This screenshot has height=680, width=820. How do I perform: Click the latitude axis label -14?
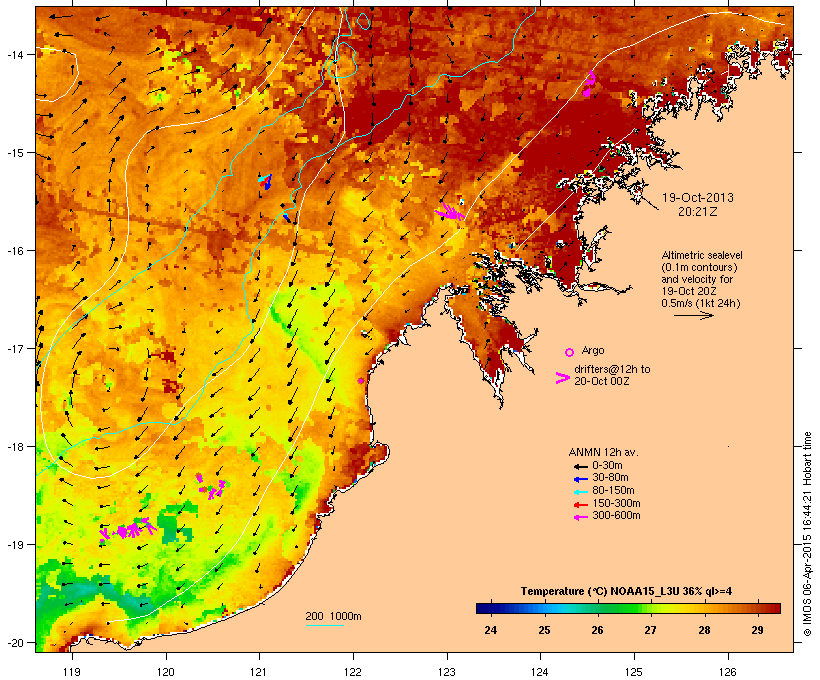click(x=15, y=54)
